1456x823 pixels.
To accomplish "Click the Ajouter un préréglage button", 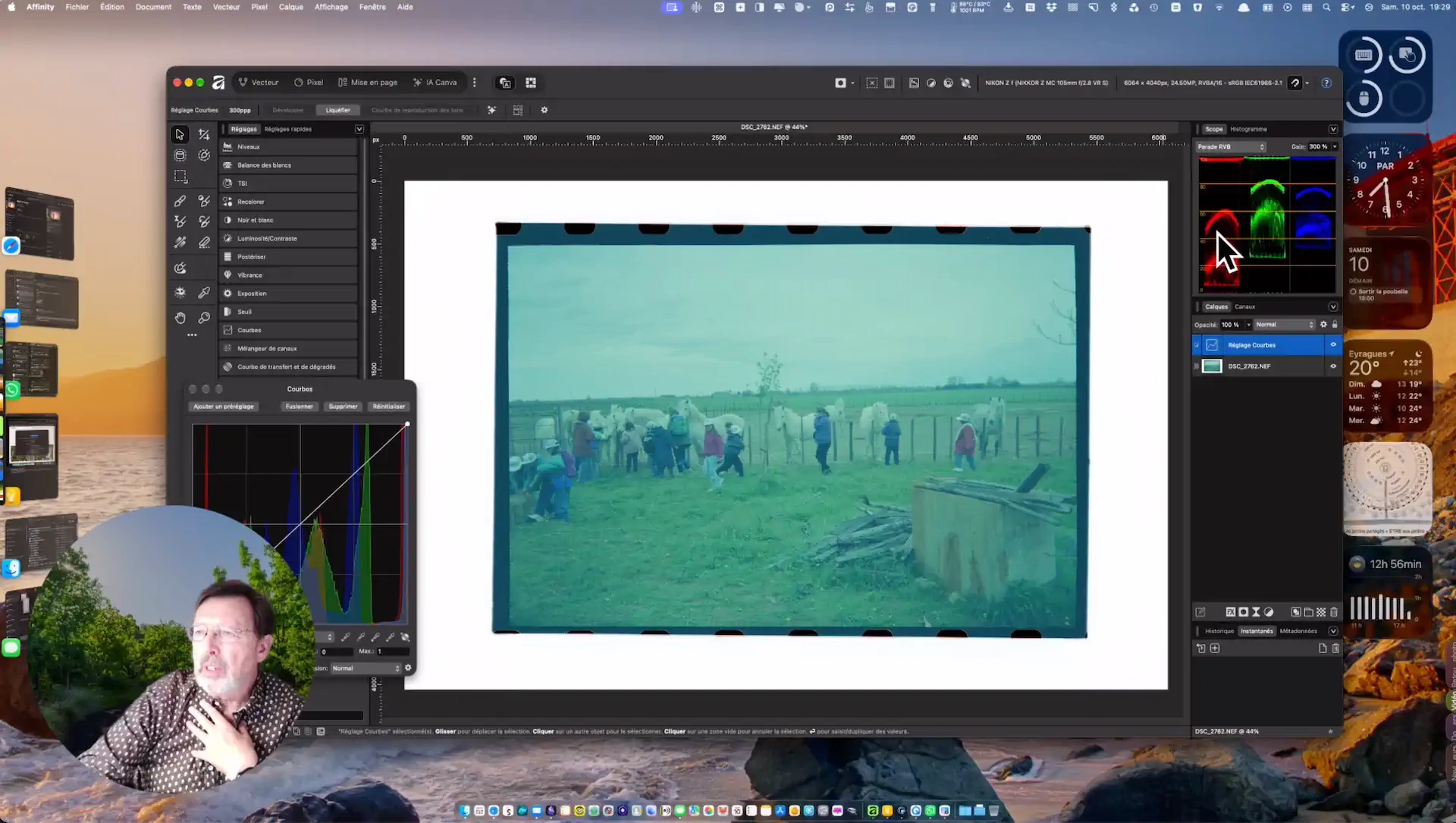I will click(224, 407).
